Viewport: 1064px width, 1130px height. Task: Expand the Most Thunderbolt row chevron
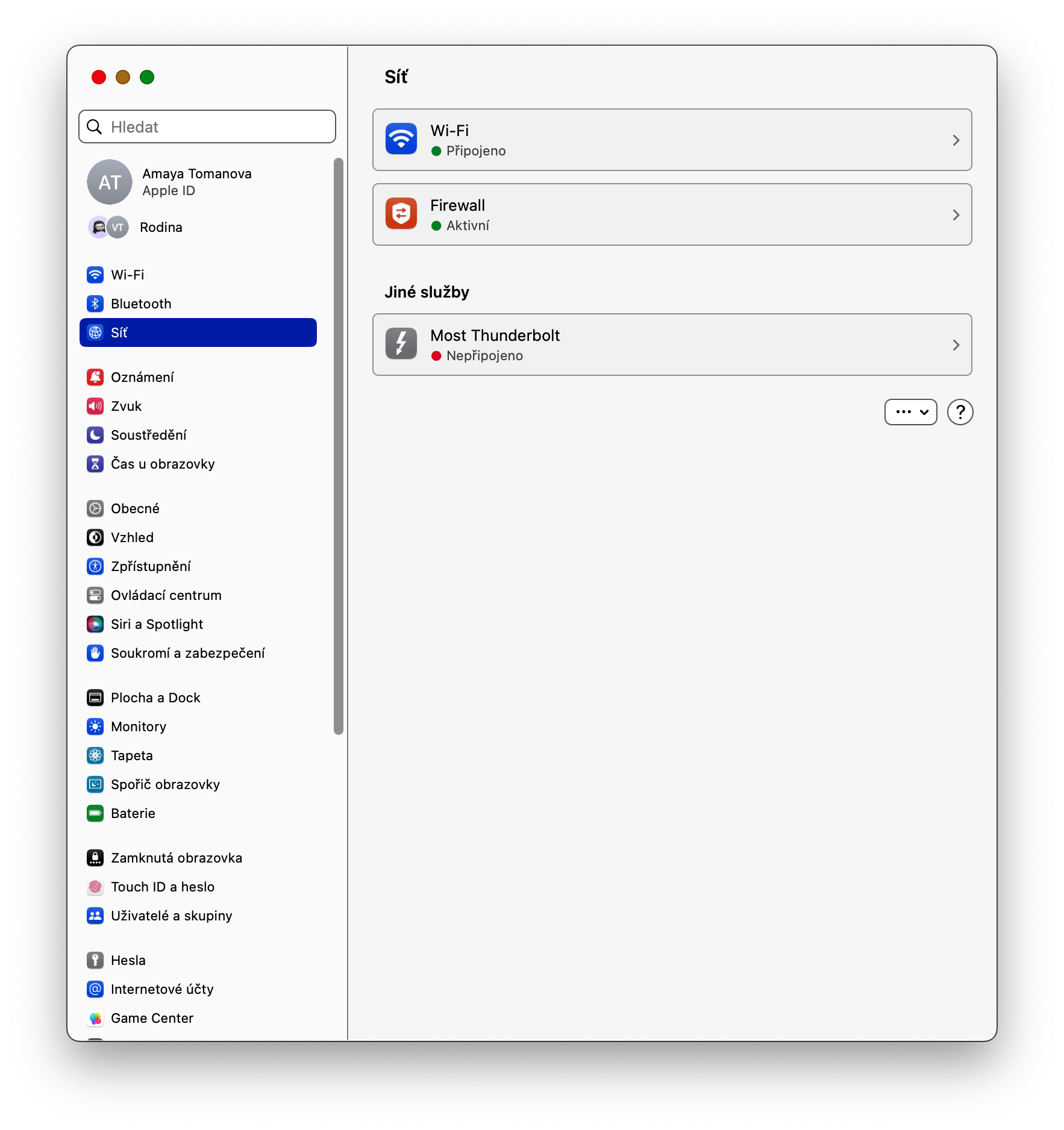pos(956,345)
